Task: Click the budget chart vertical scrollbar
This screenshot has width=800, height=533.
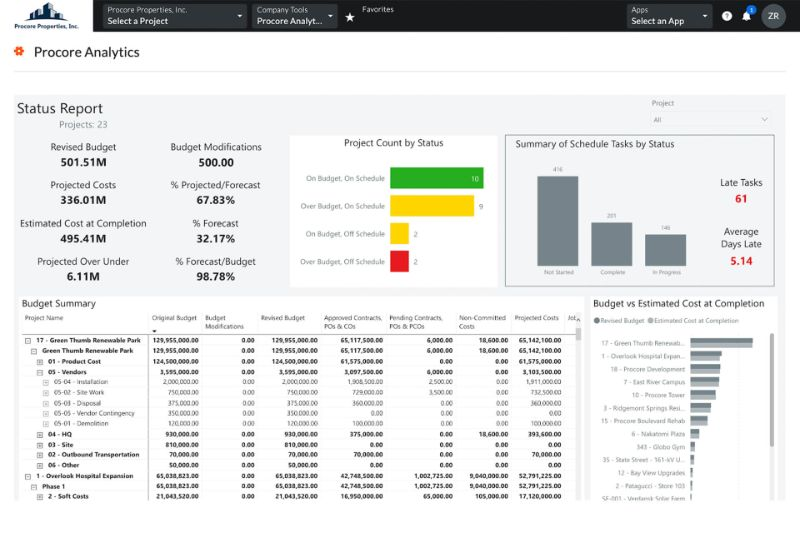Action: click(x=771, y=390)
